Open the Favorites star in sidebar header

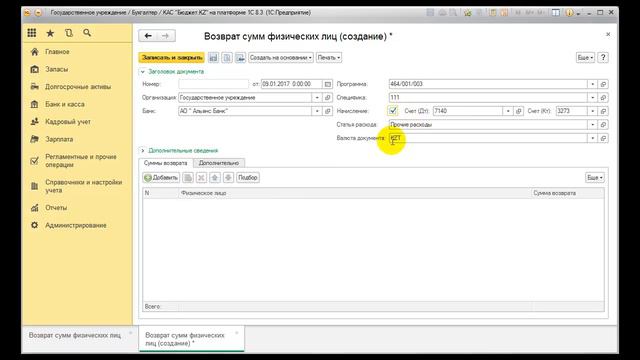point(50,33)
